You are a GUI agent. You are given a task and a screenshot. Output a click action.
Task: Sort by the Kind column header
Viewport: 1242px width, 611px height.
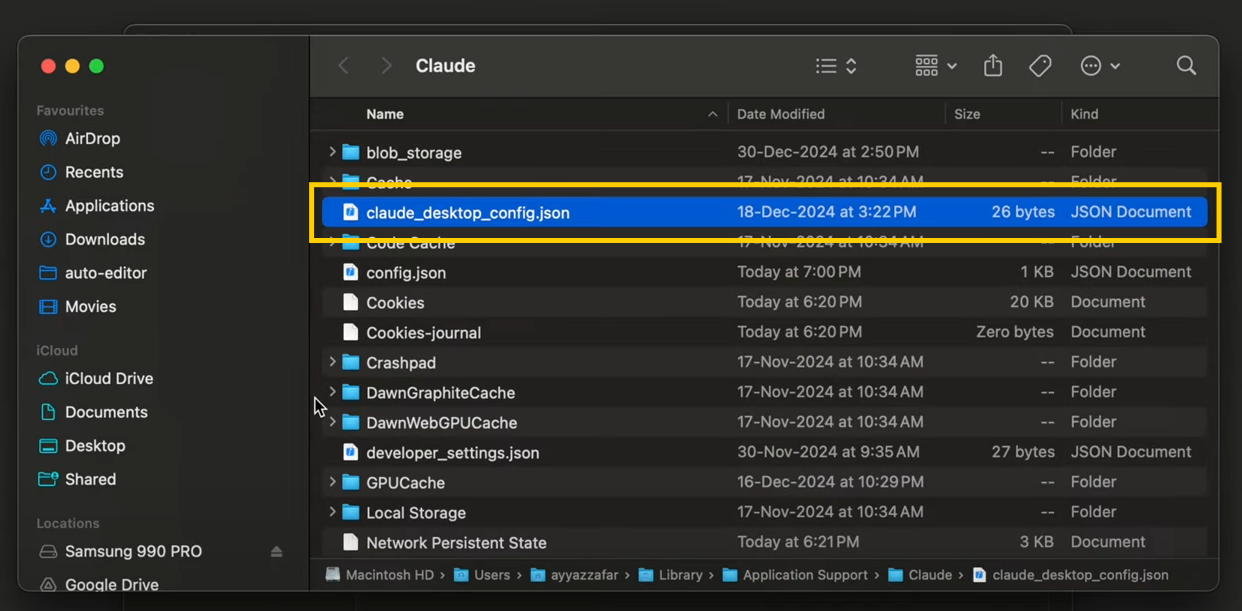click(x=1084, y=114)
